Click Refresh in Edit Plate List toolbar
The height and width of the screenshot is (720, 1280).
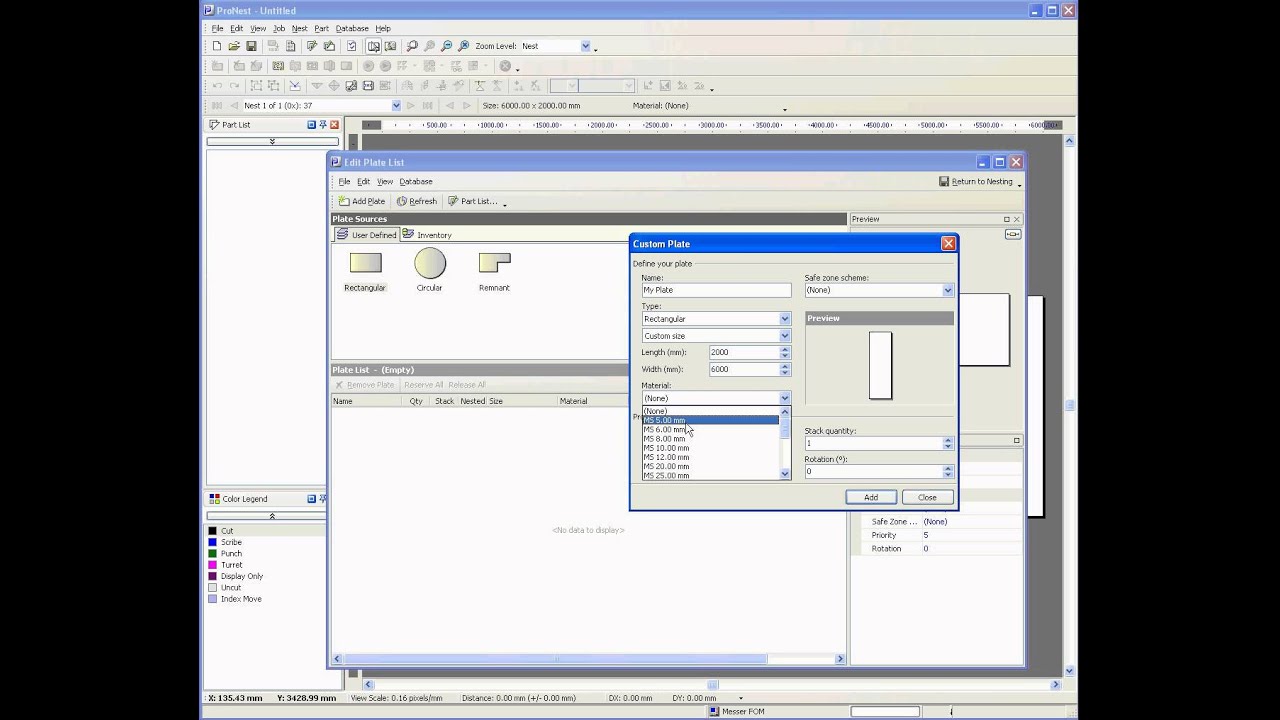pyautogui.click(x=417, y=201)
